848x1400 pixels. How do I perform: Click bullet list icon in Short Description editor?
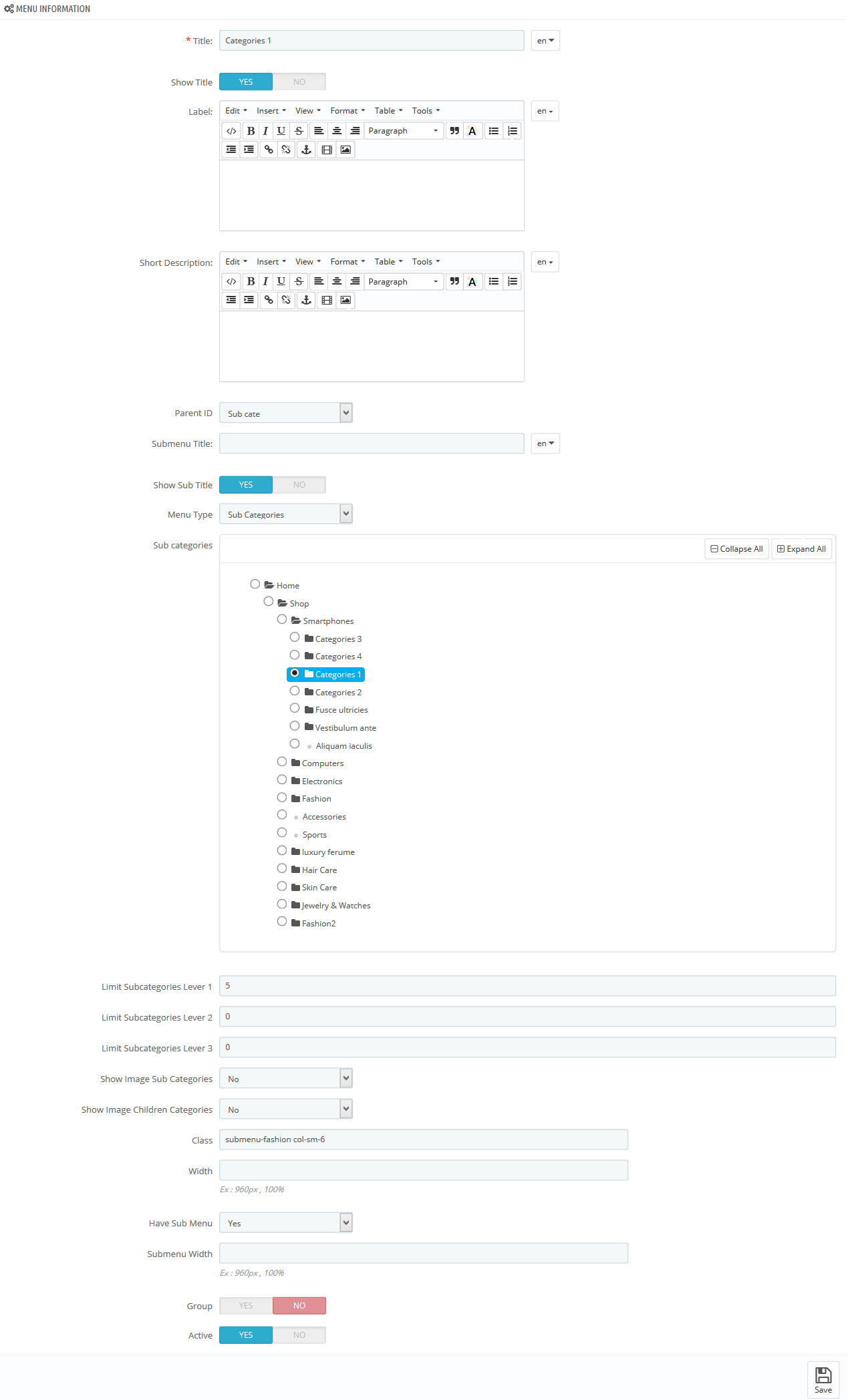(x=493, y=282)
